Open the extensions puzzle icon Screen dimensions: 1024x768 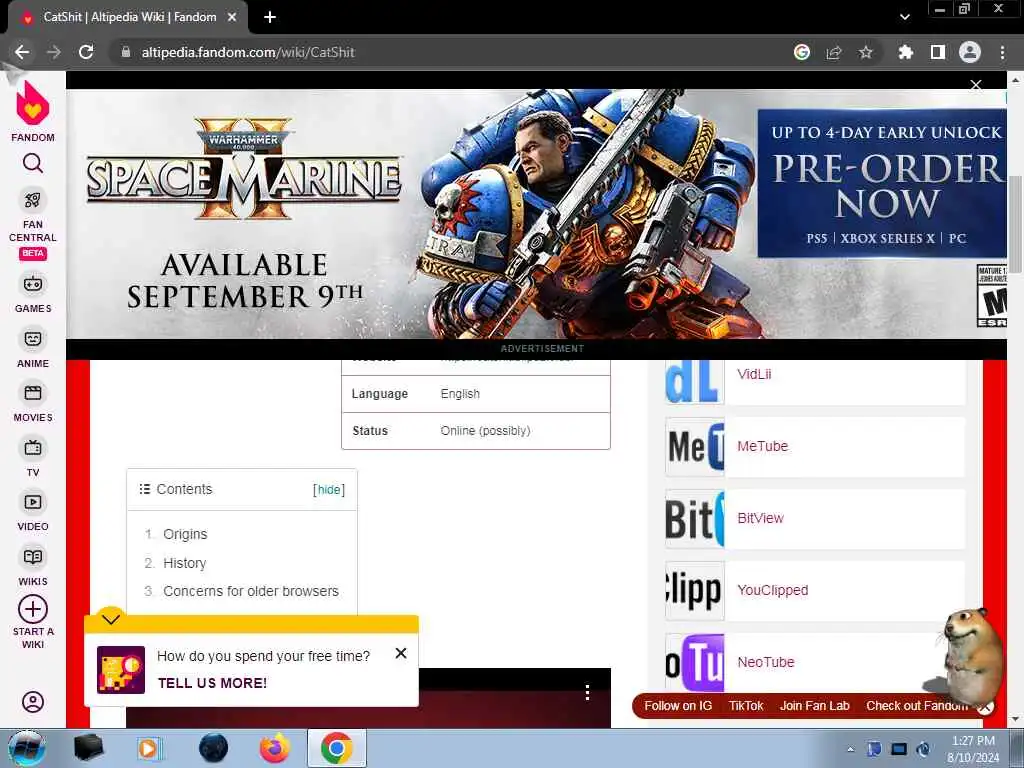[905, 52]
